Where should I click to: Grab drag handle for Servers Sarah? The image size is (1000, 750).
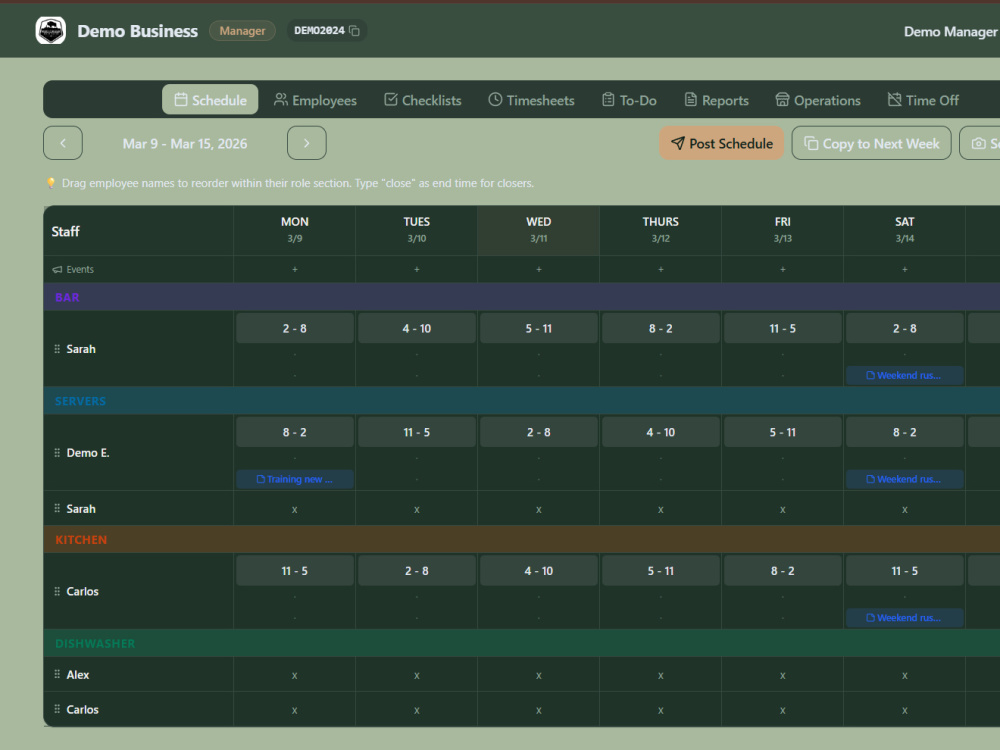pyautogui.click(x=57, y=509)
